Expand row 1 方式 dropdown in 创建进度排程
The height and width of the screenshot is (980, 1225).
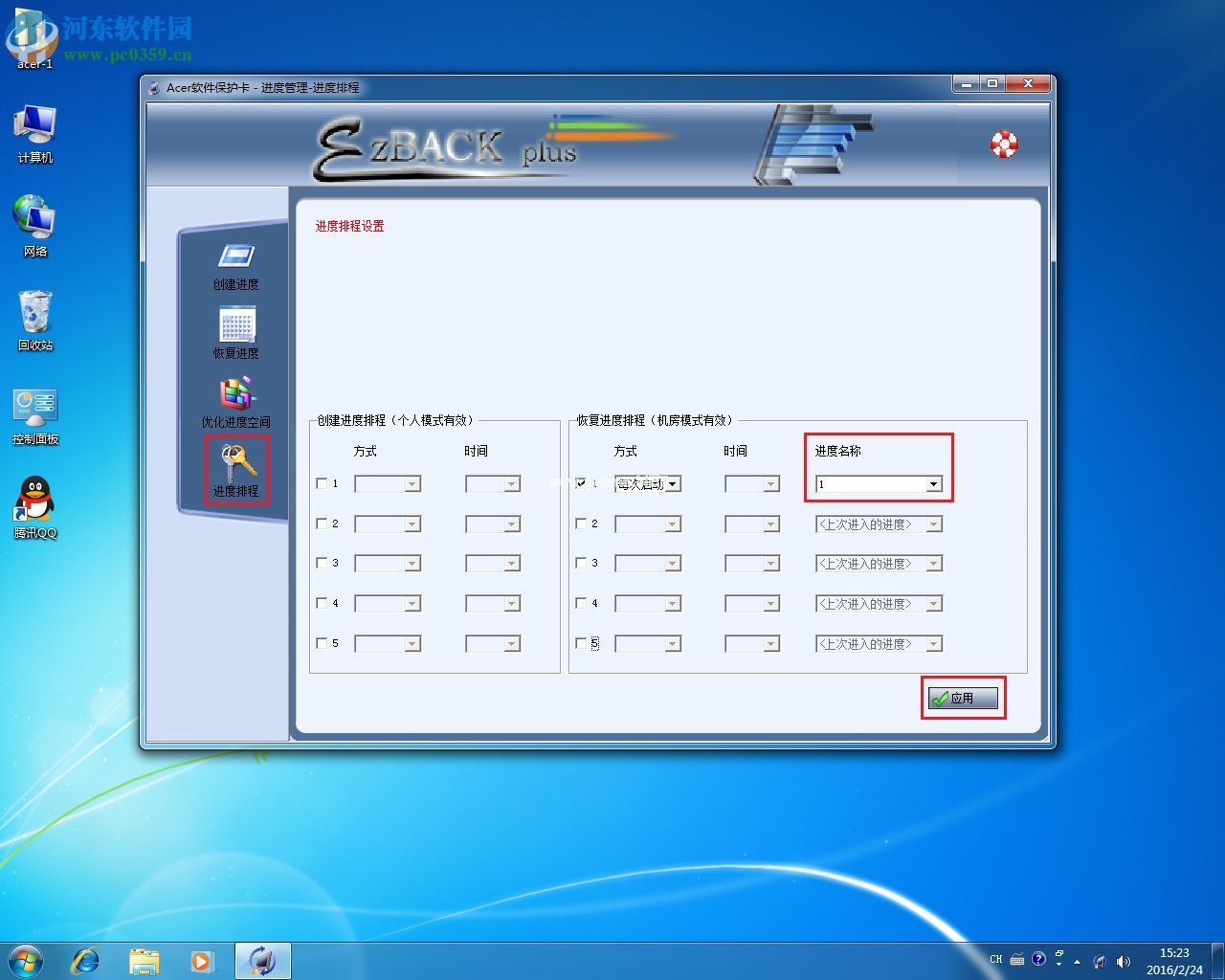pos(412,484)
